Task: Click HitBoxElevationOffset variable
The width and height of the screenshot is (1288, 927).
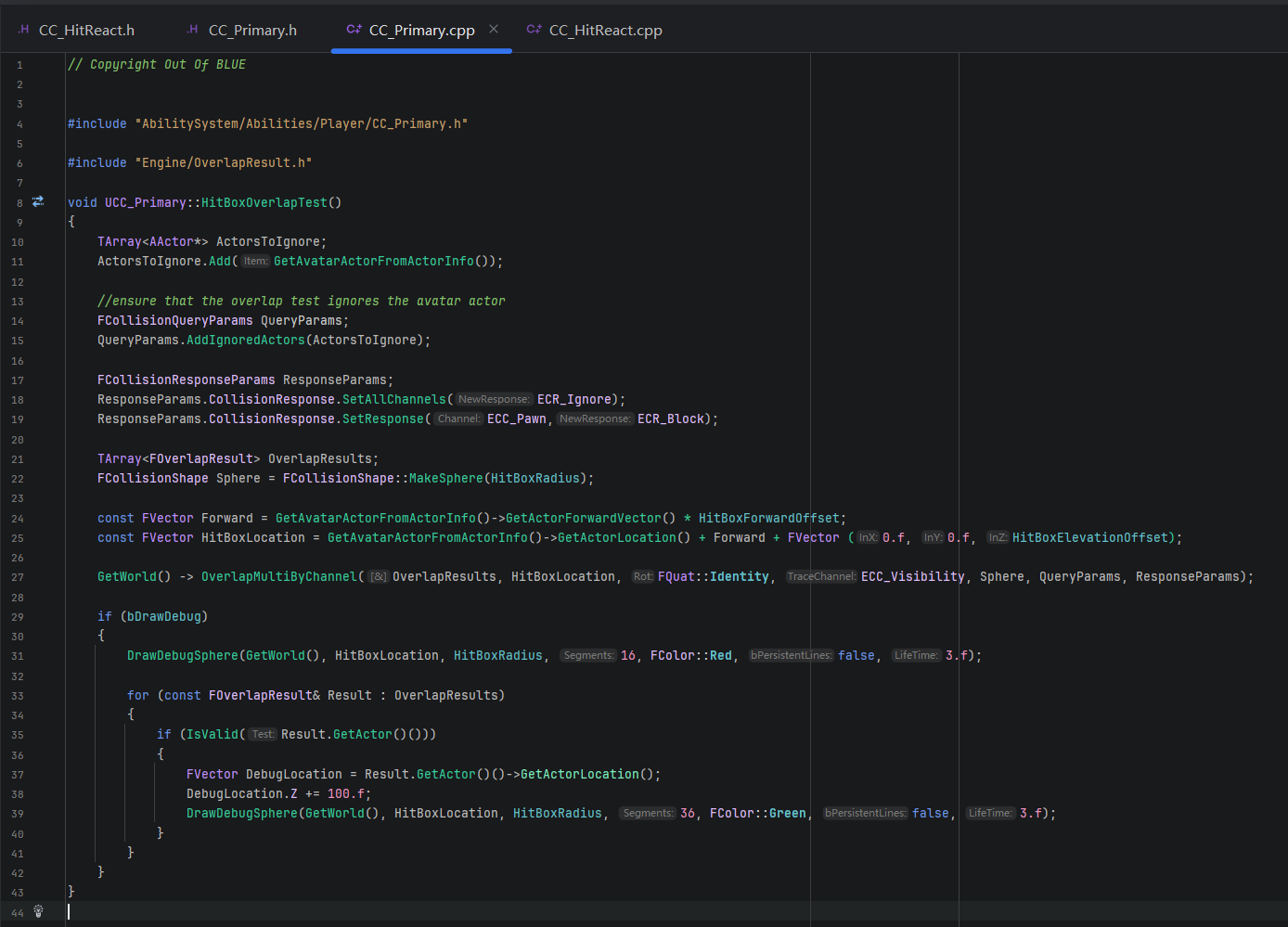Action: coord(1090,537)
